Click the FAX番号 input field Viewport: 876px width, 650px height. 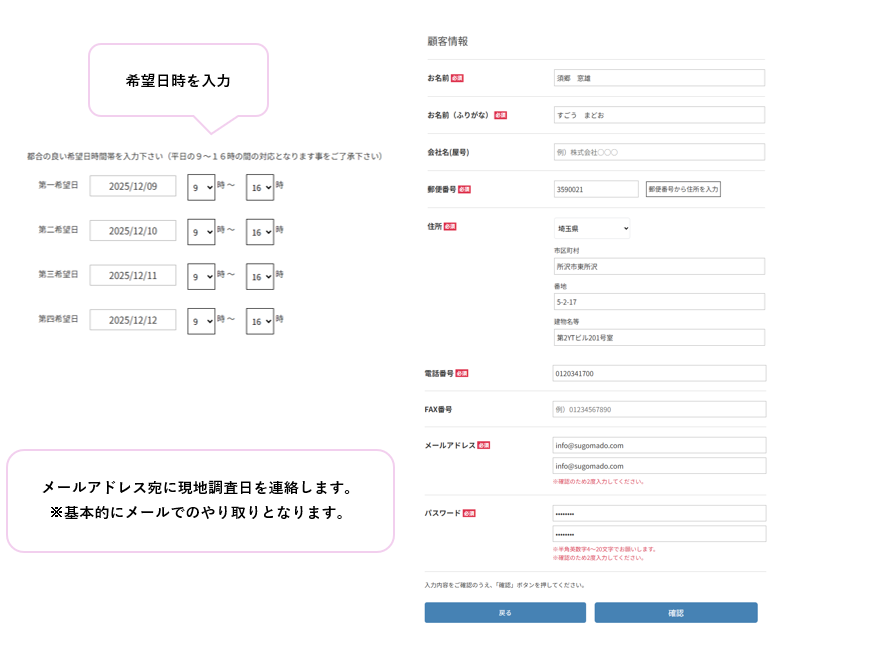(659, 409)
